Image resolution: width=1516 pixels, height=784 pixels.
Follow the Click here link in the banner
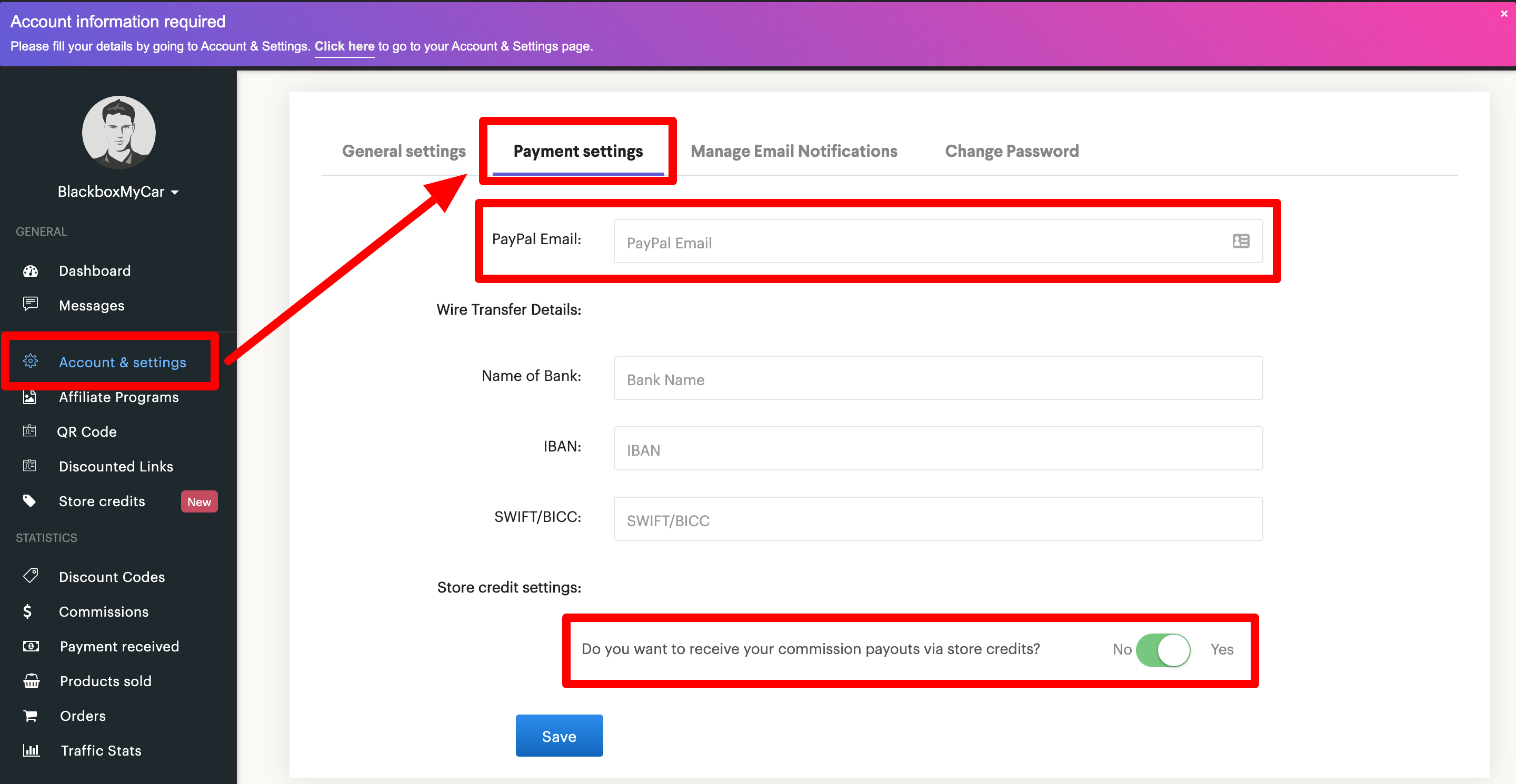(x=344, y=46)
